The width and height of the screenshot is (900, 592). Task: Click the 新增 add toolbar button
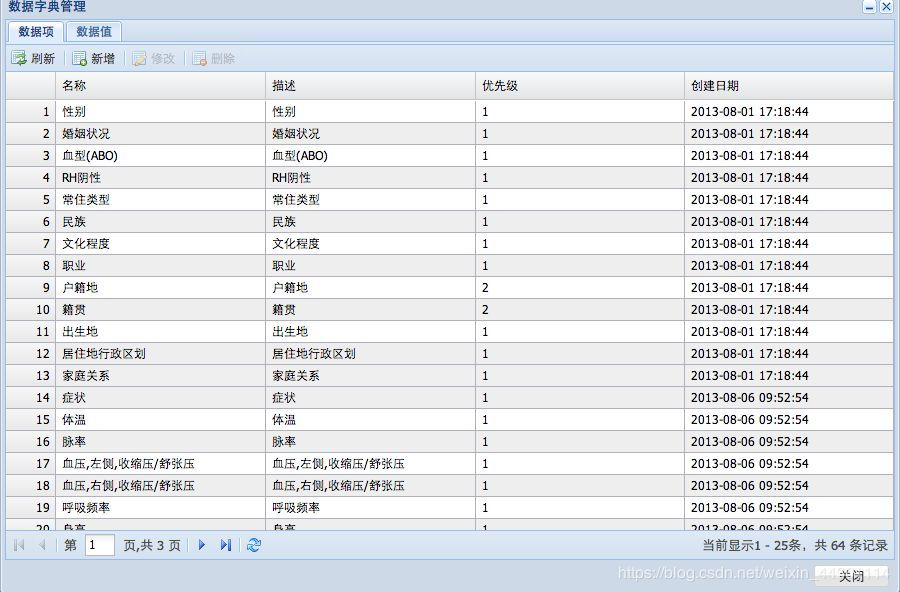pos(94,58)
